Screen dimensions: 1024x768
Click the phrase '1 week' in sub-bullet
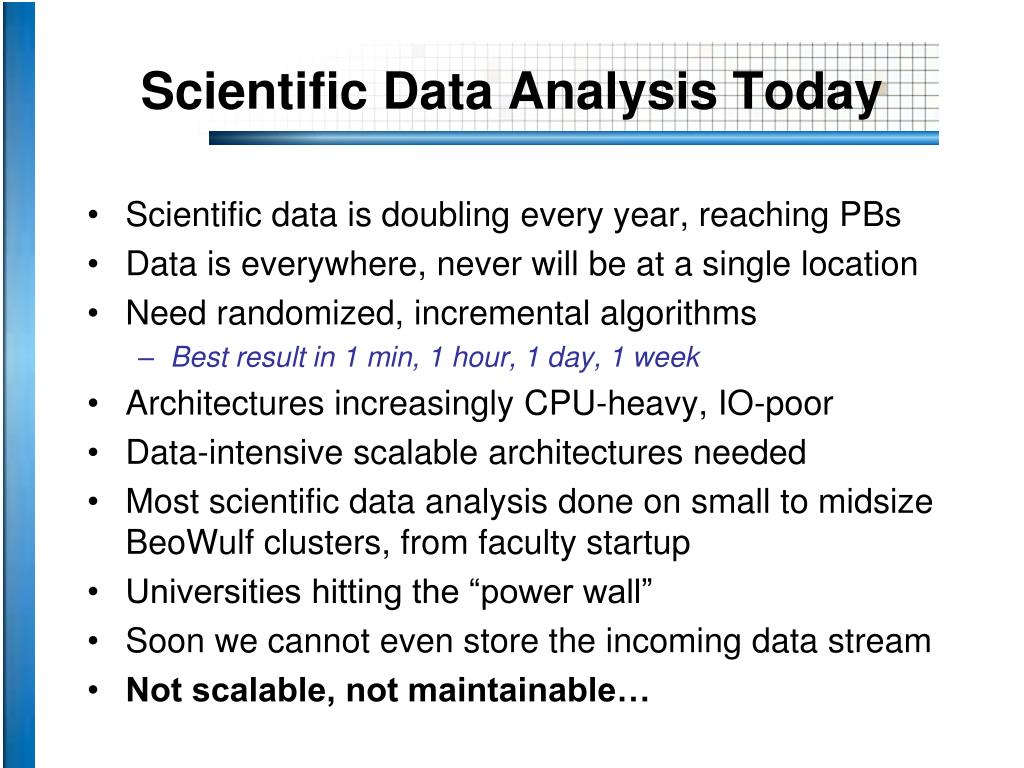656,357
